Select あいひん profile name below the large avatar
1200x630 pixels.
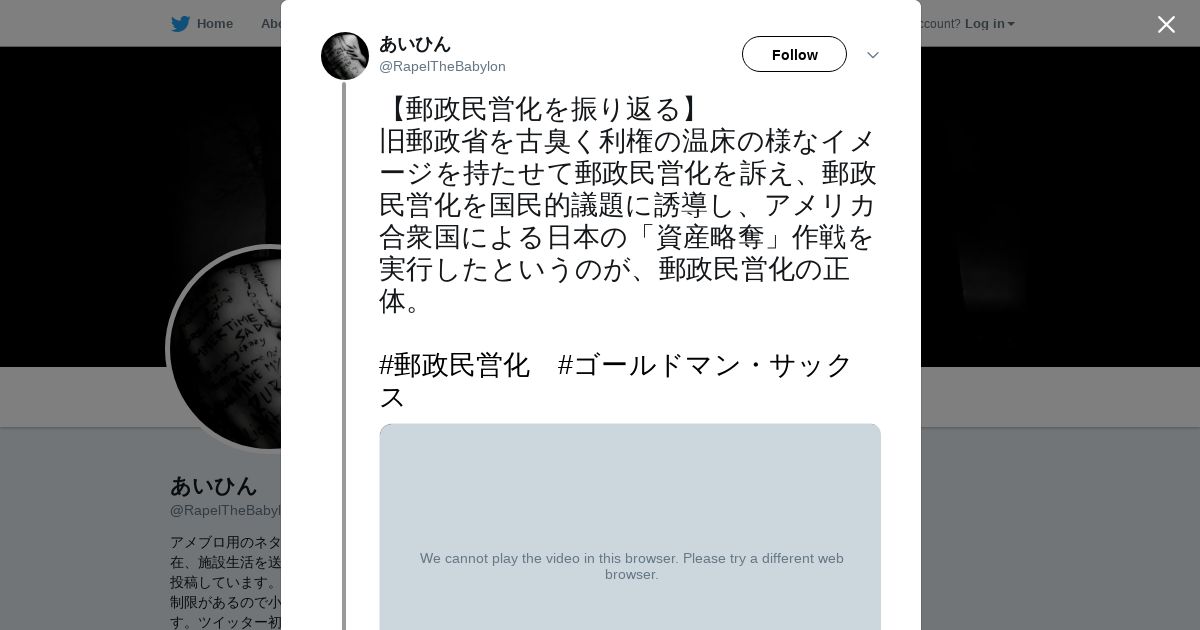214,487
